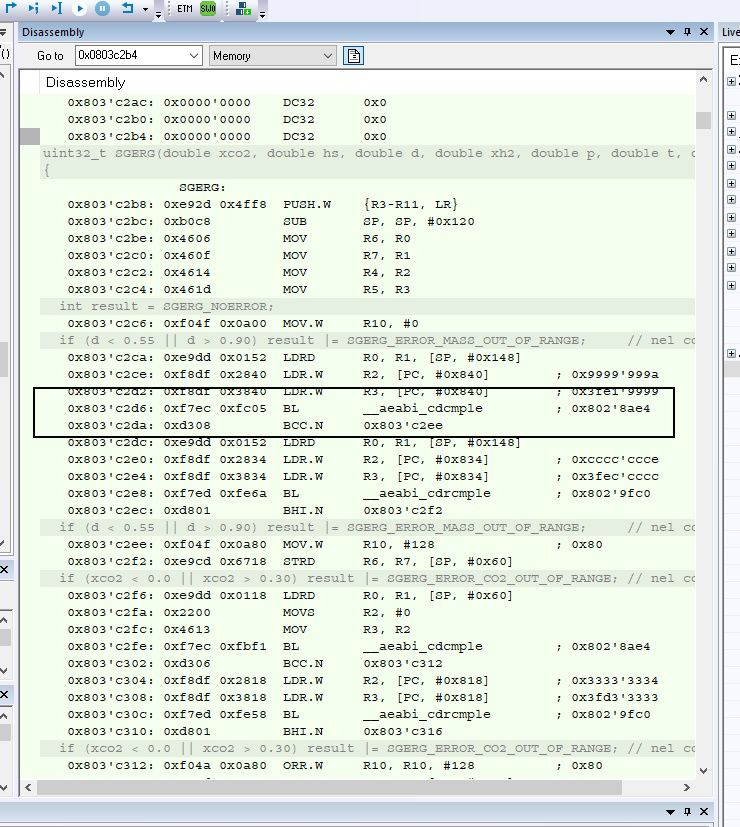Open the Disassembly panel window-position menu
The height and width of the screenshot is (827, 740).
click(x=670, y=32)
